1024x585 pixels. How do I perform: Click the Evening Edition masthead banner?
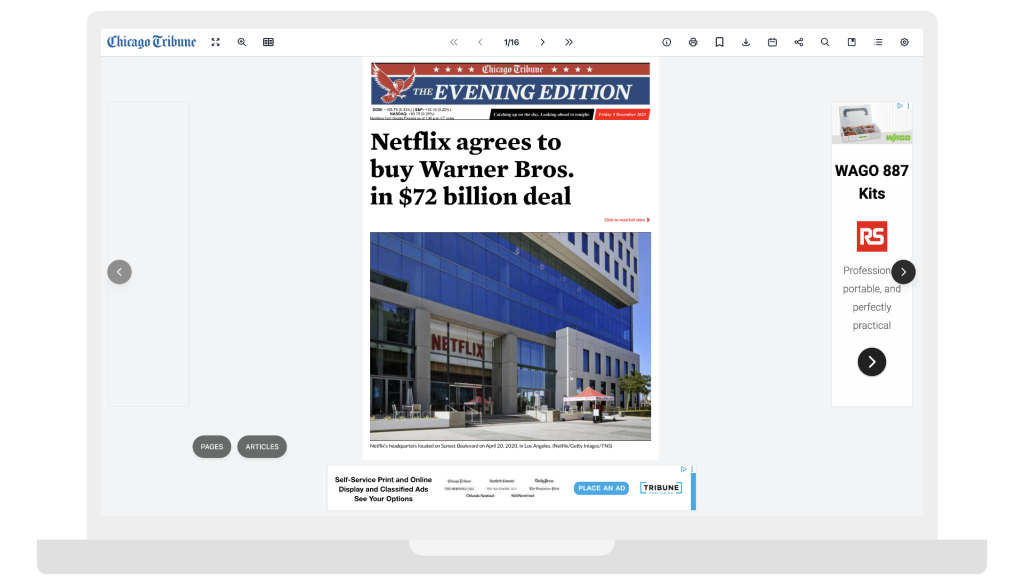510,84
